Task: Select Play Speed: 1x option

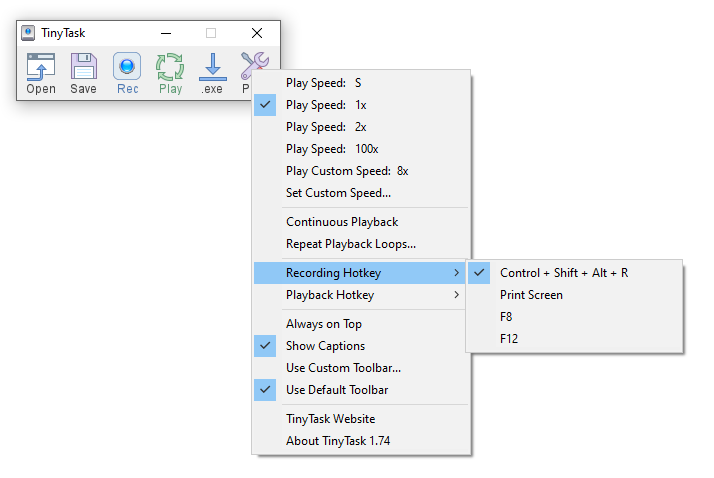Action: coord(362,105)
